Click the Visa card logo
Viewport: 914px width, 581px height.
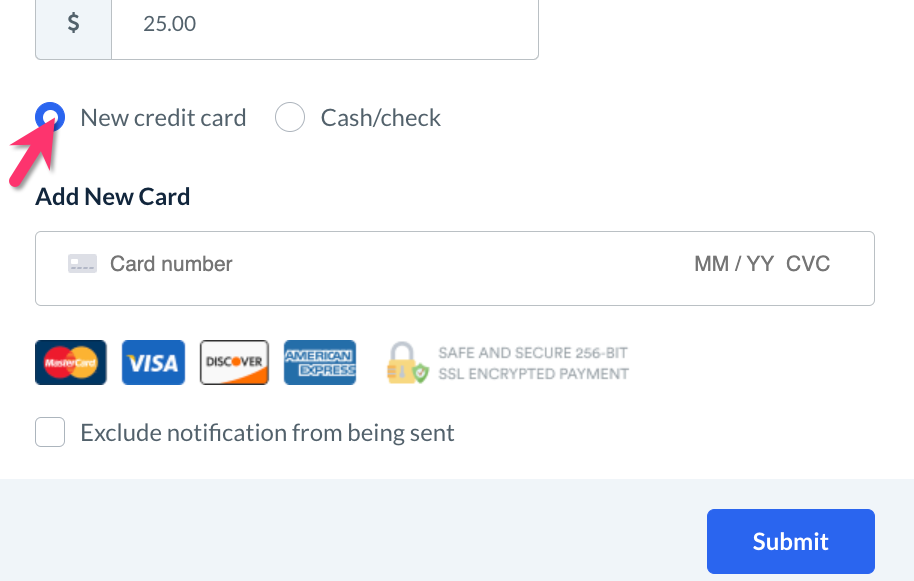click(154, 362)
